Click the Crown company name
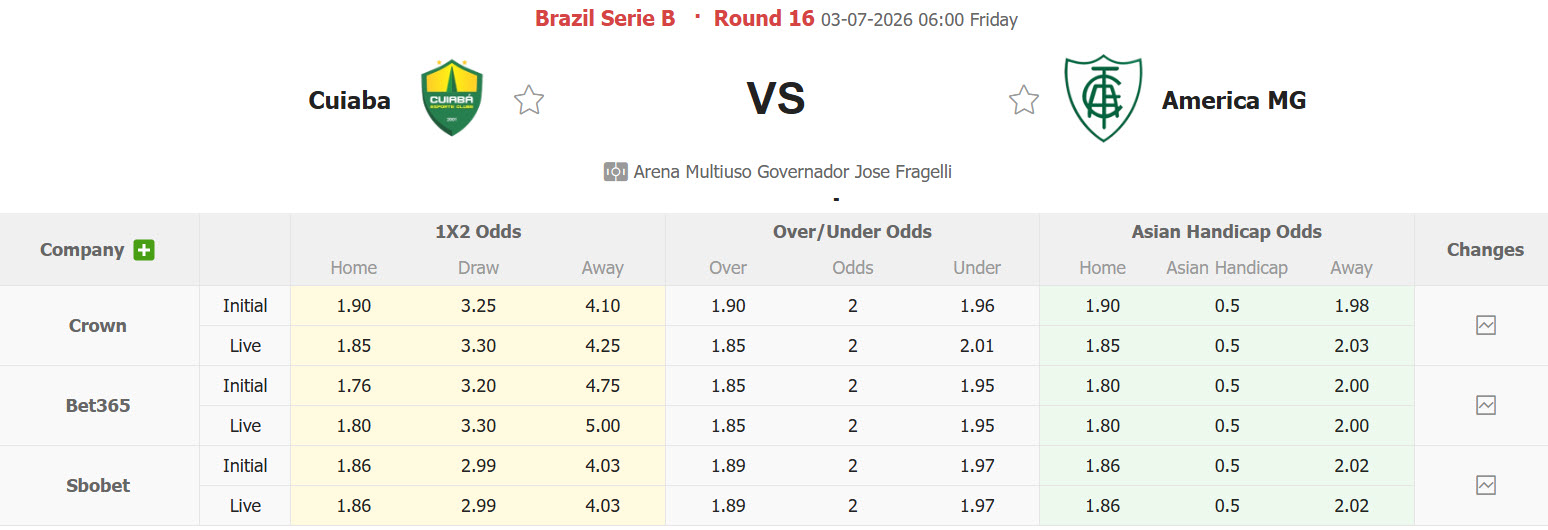The image size is (1548, 530). click(98, 325)
